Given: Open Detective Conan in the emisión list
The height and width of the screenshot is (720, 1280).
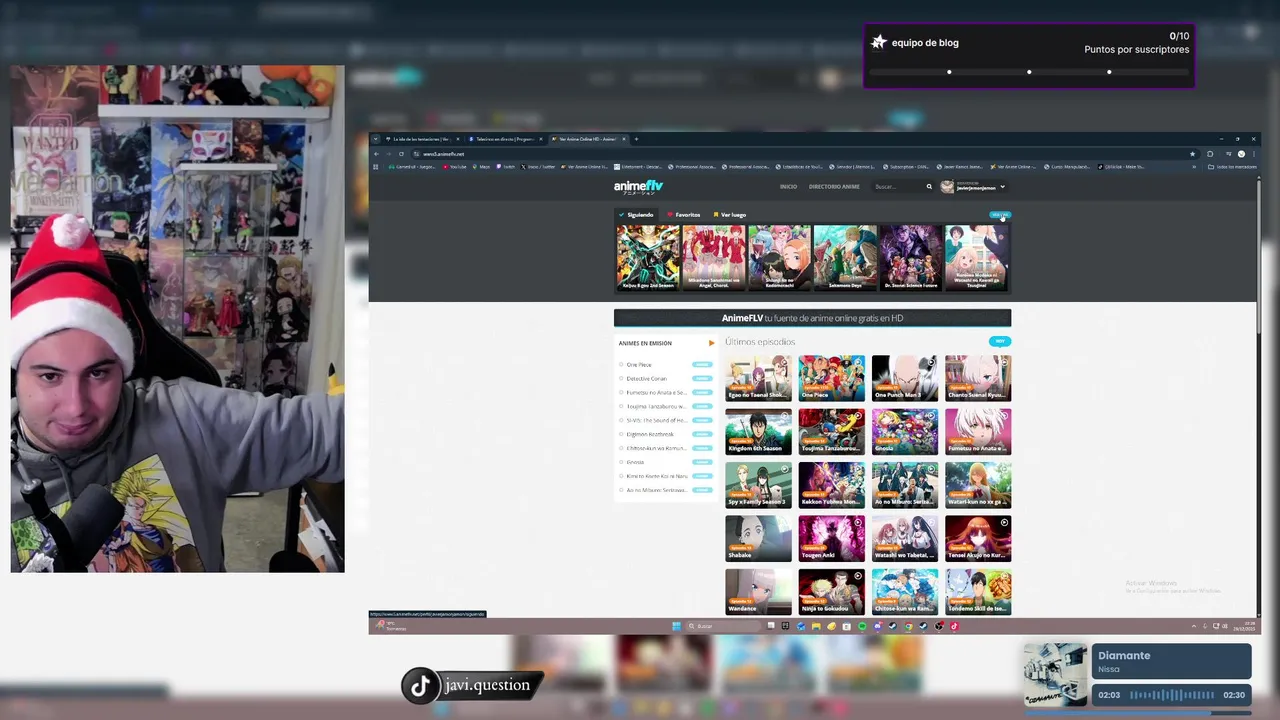Looking at the screenshot, I should click(x=647, y=379).
